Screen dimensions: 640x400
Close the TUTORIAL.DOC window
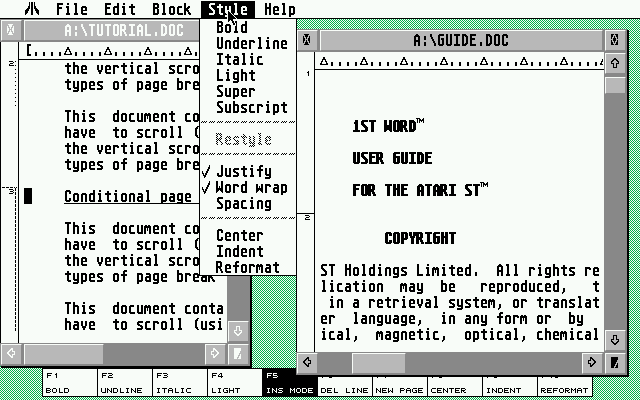coord(11,30)
